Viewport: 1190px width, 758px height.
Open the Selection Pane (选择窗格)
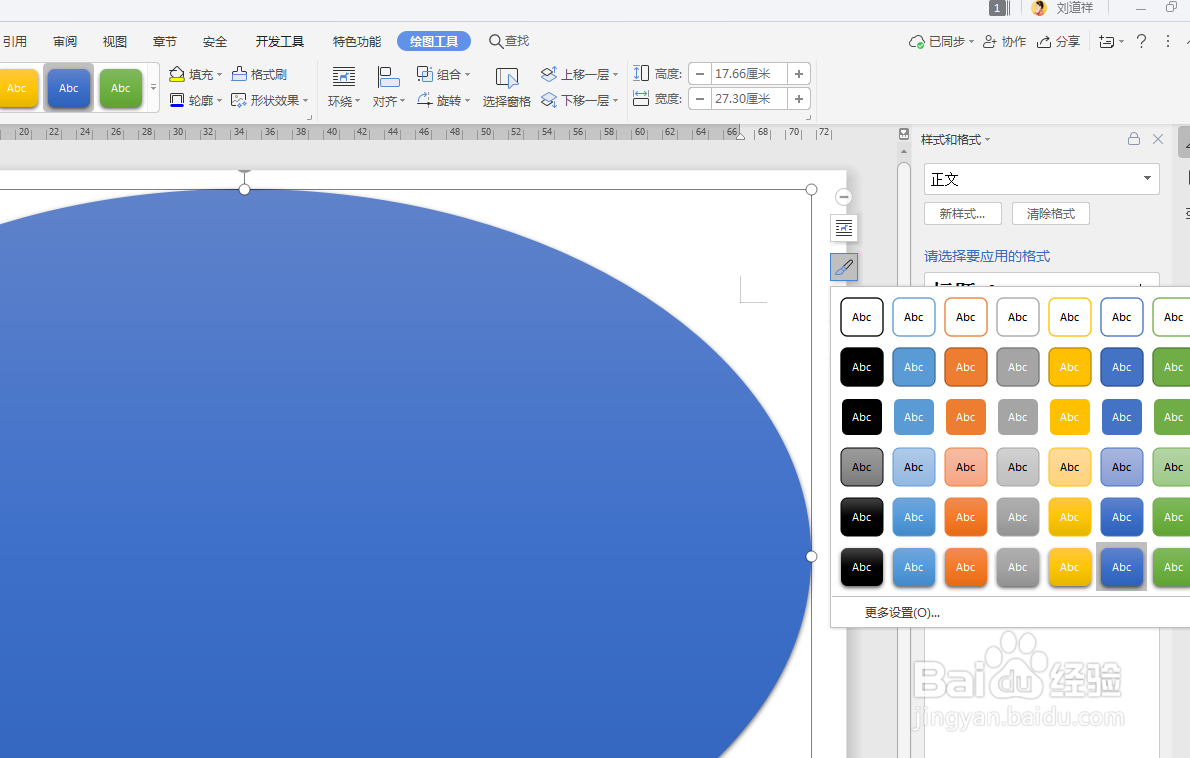click(506, 87)
